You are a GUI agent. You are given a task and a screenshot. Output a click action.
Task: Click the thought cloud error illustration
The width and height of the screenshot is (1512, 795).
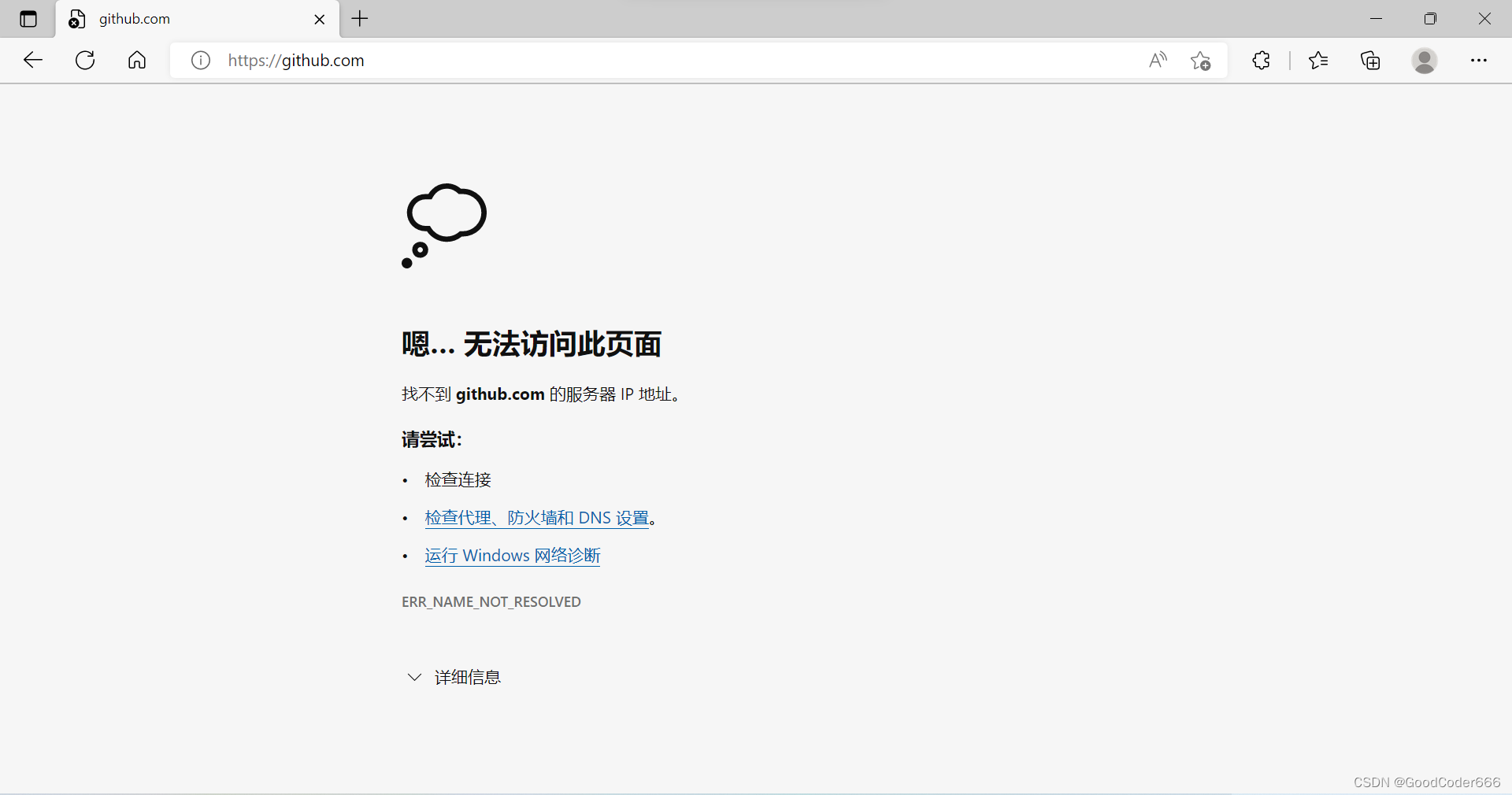444,226
